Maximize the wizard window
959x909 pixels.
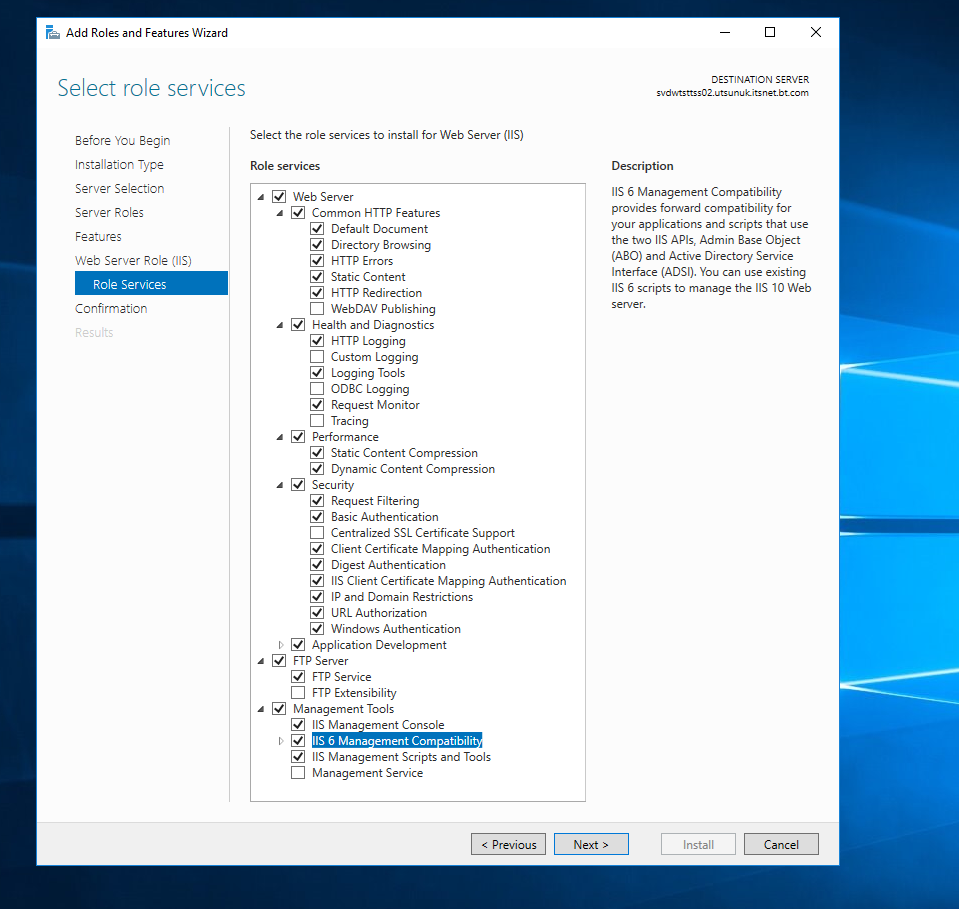(x=770, y=32)
